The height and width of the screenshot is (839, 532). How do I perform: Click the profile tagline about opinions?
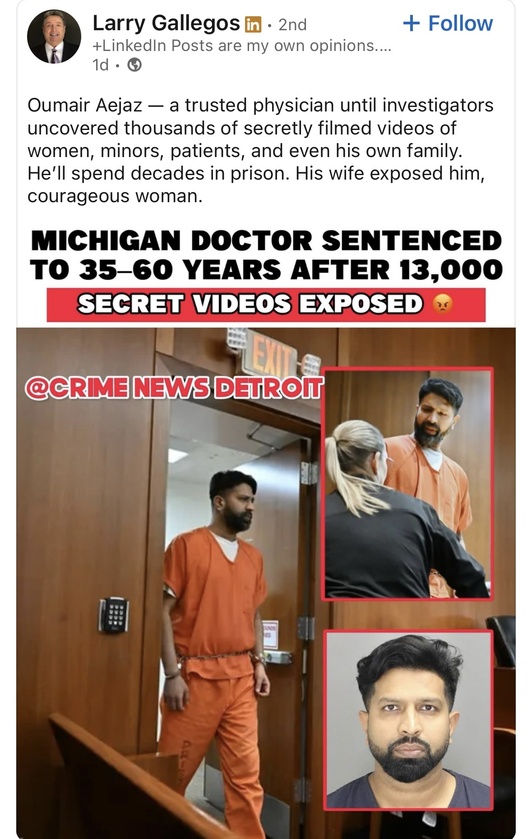pos(242,46)
